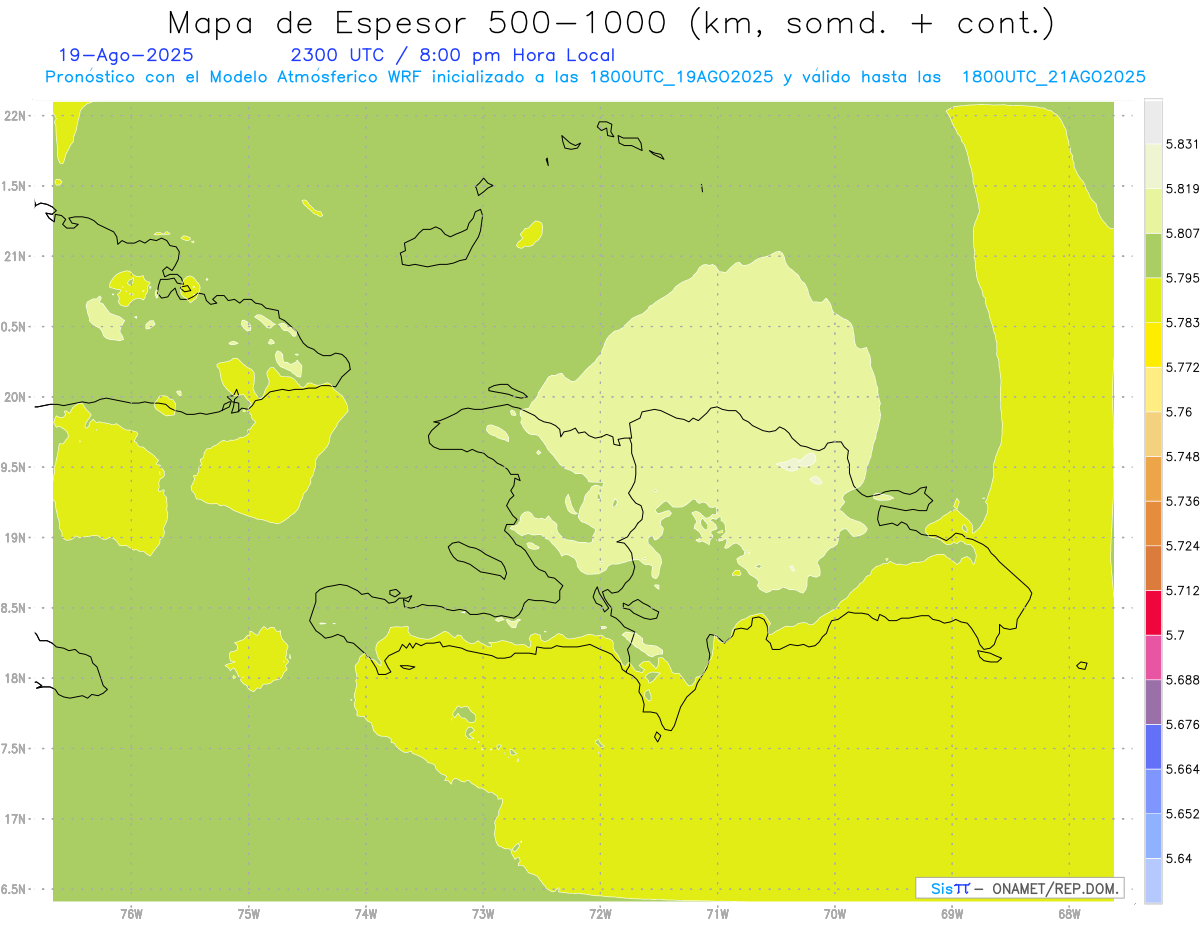The width and height of the screenshot is (1200, 927).
Task: Click the 9.5N latitude axis label
Action: click(14, 467)
